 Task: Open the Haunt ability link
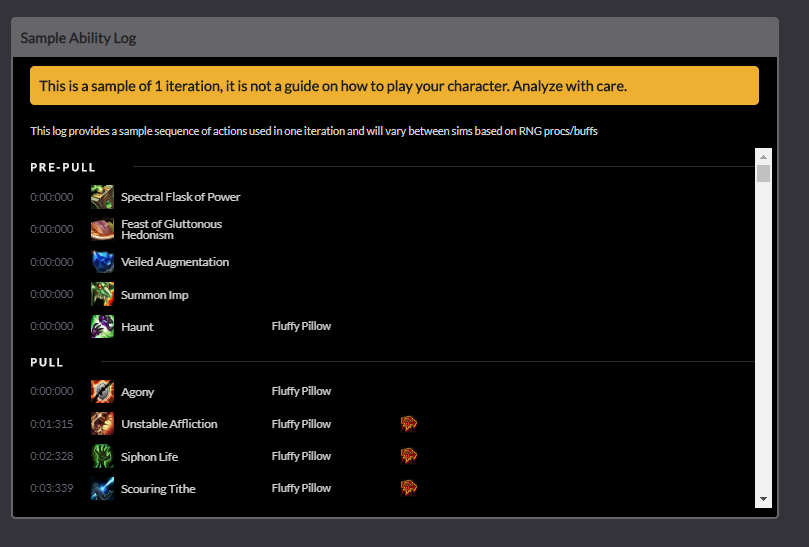(137, 327)
